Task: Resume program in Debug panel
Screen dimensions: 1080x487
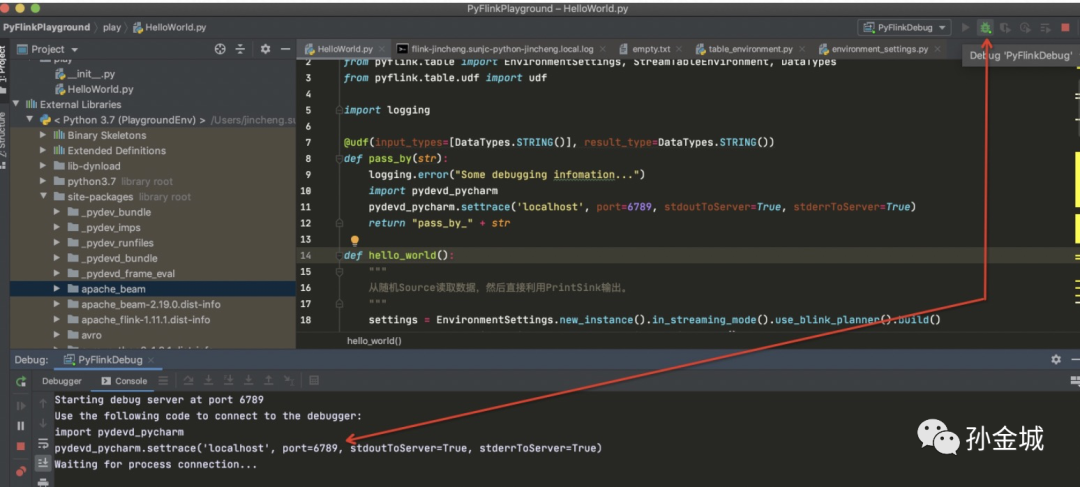Action: 21,406
